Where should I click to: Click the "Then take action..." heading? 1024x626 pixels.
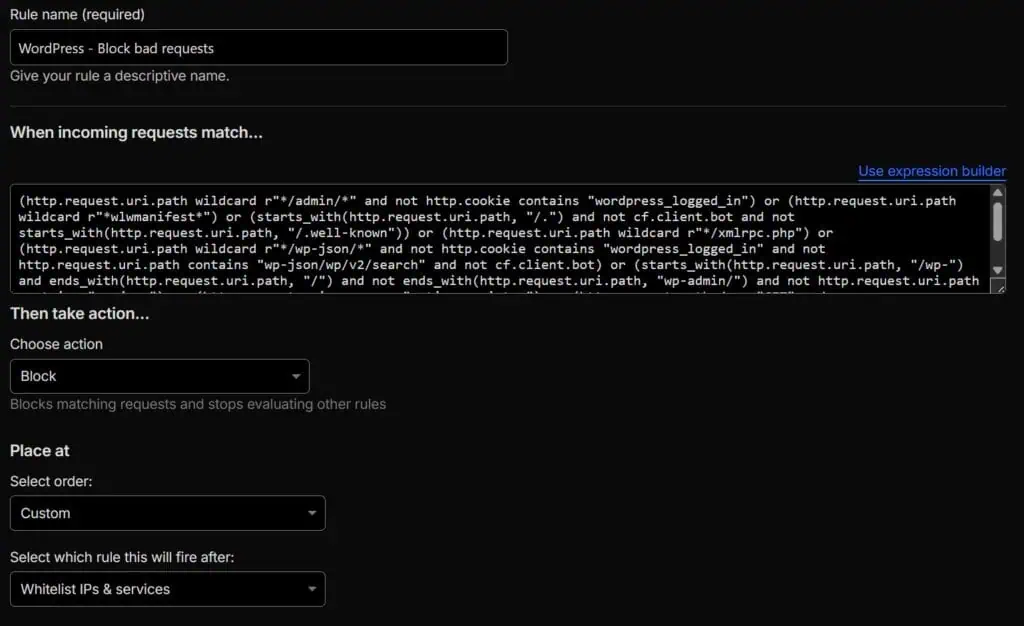pyautogui.click(x=79, y=313)
